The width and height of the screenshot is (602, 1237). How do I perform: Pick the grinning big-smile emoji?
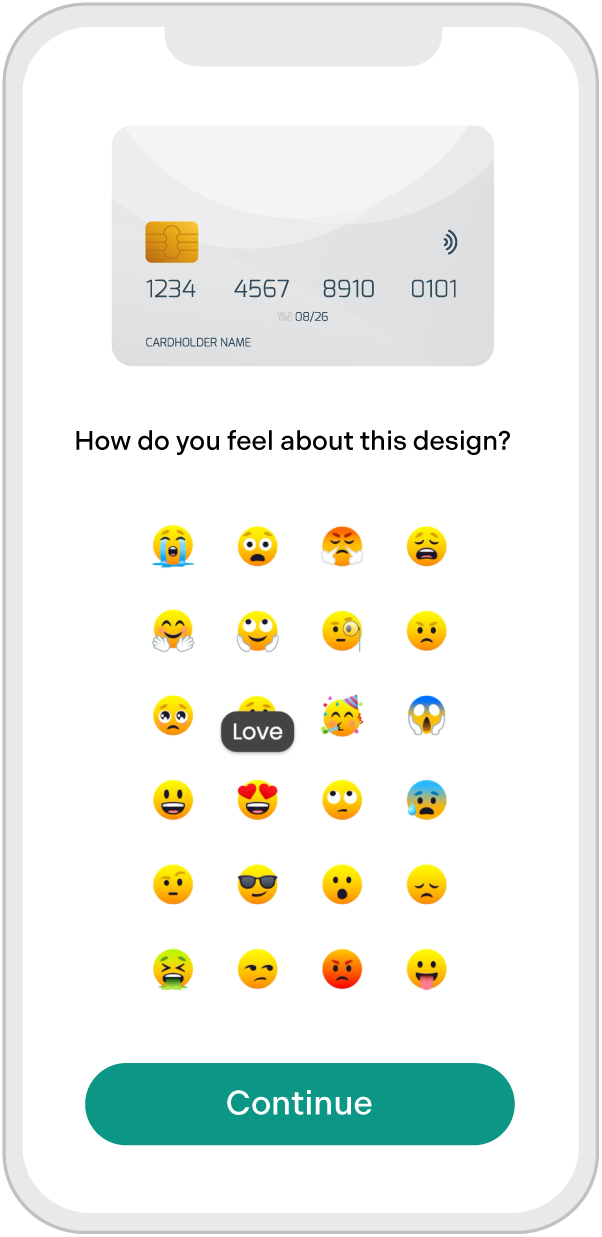(173, 801)
